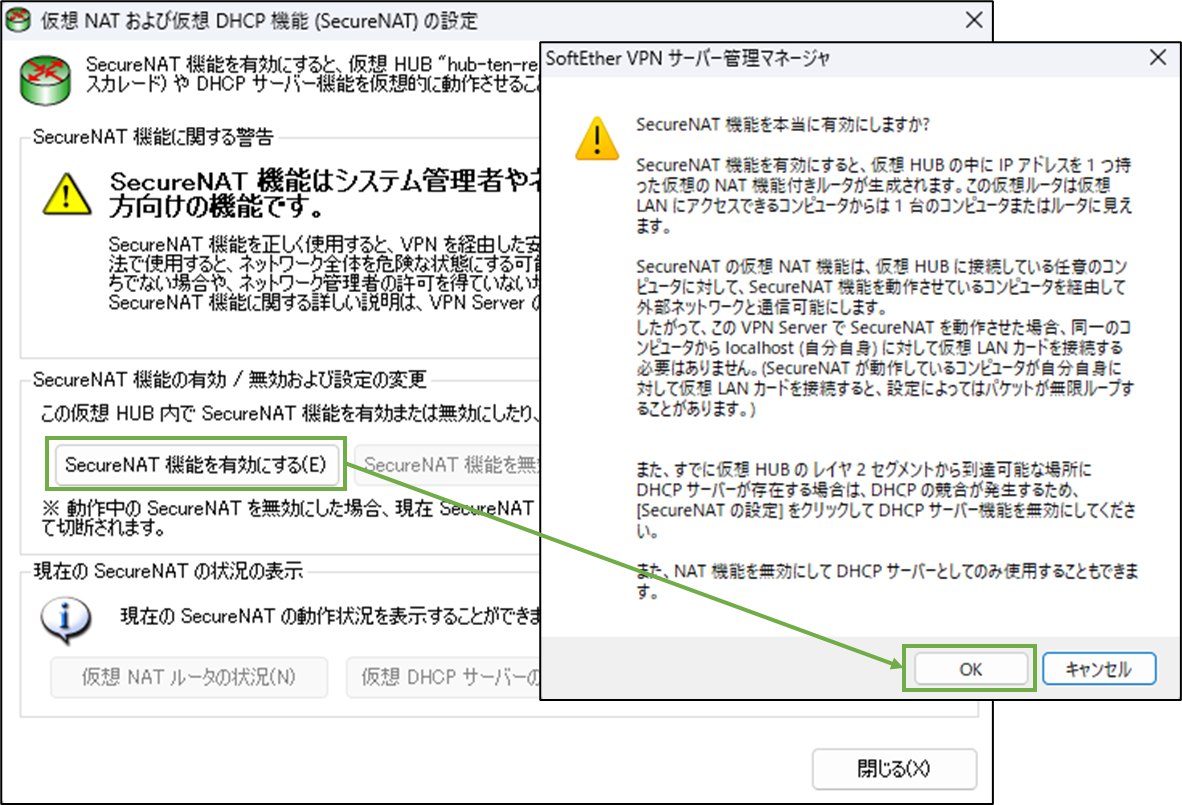The height and width of the screenshot is (805, 1182).
Task: Click キャンセル in the SoftEther dialog
Action: (1099, 669)
